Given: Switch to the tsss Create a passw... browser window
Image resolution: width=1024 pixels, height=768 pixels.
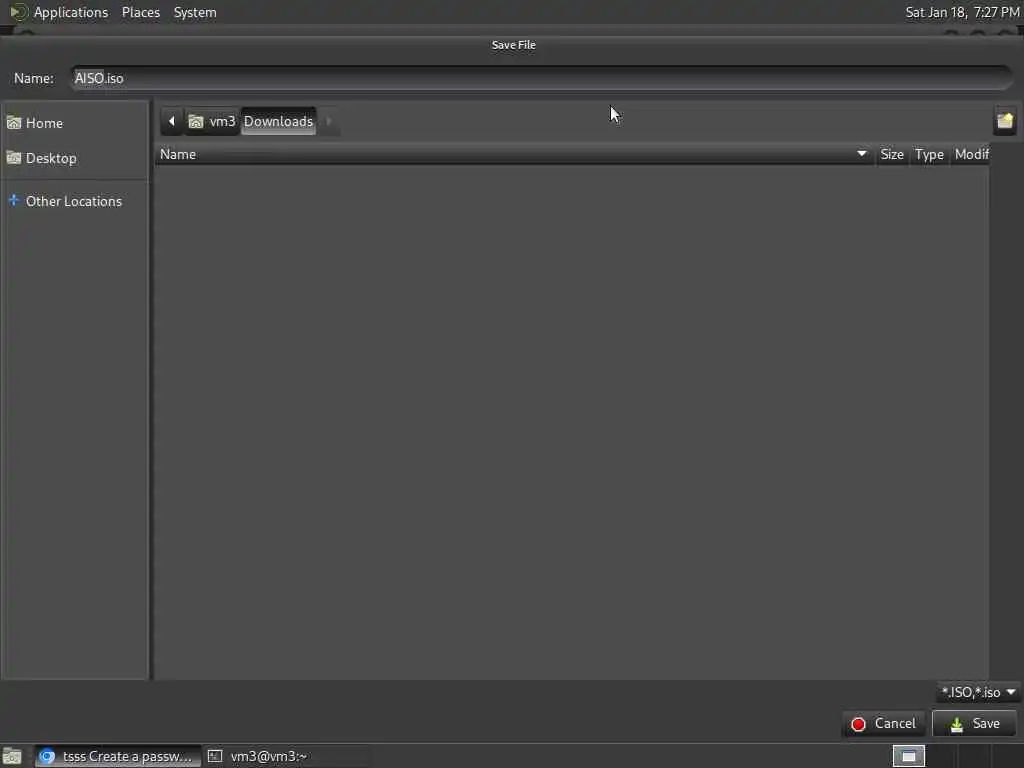Looking at the screenshot, I should [118, 756].
